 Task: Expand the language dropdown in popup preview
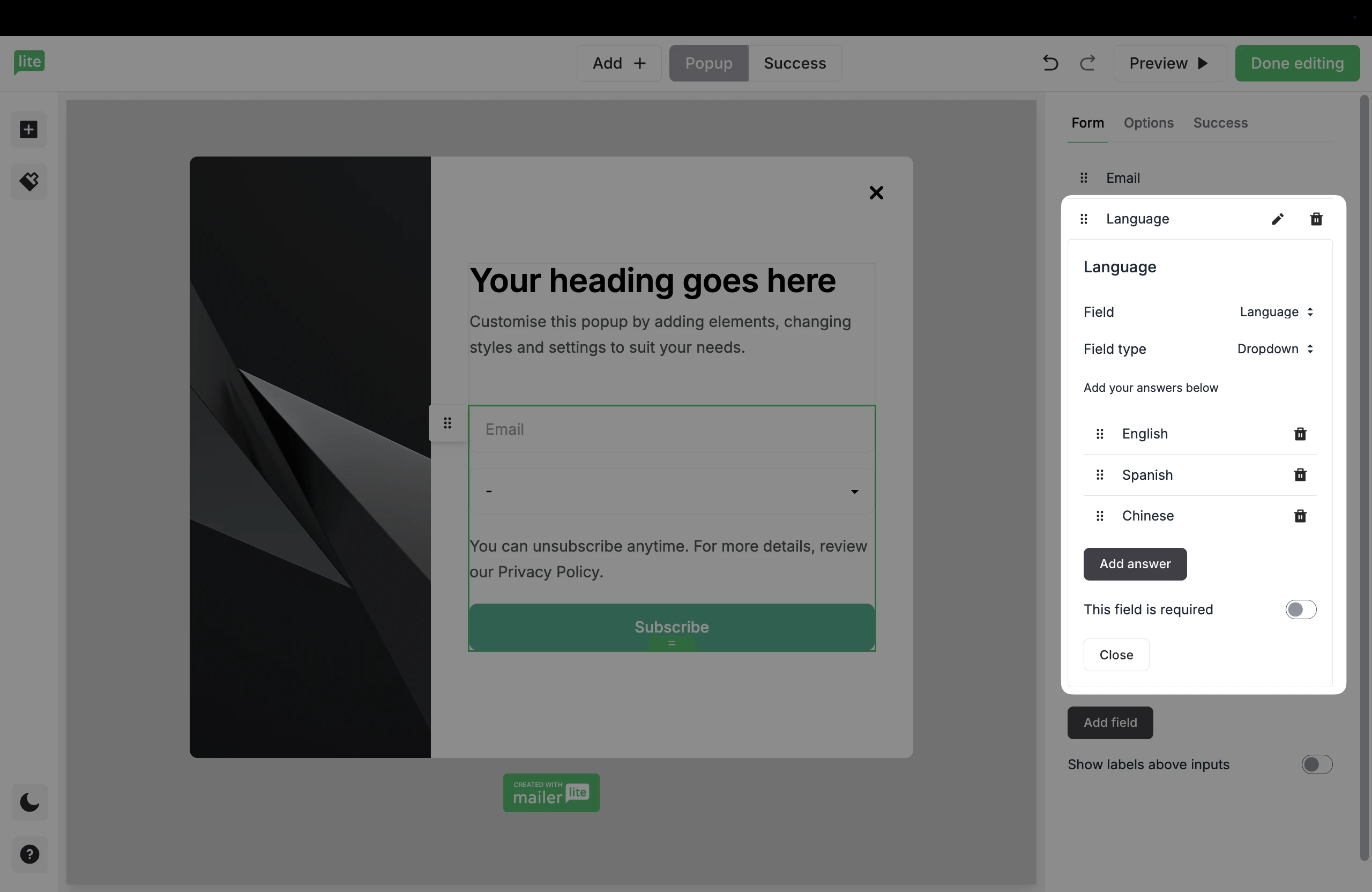pos(672,491)
